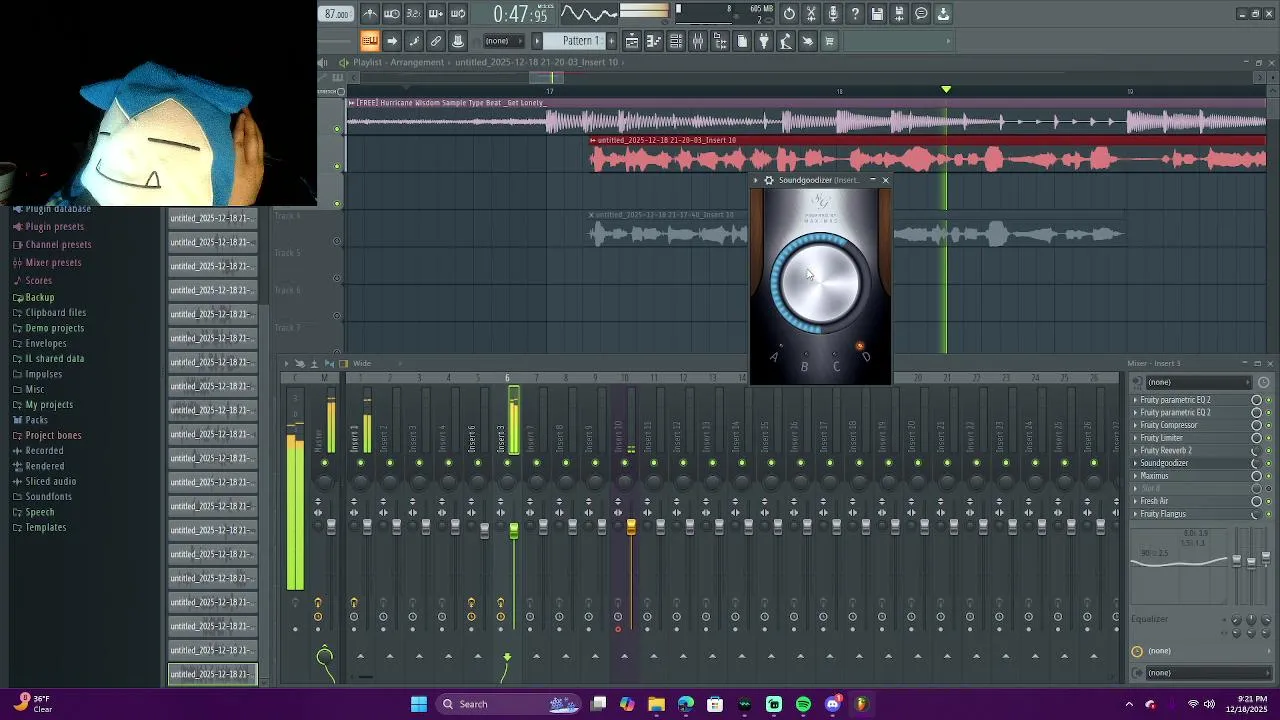Open the Channel rack view button
Image resolution: width=1280 pixels, height=720 pixels.
[676, 41]
